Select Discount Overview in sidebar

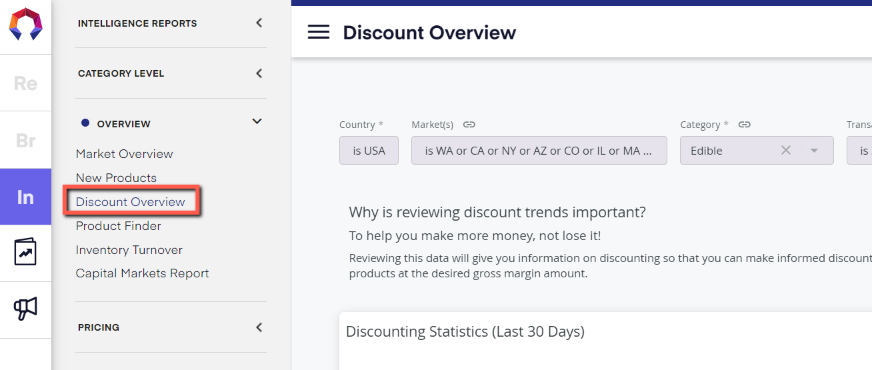coord(131,202)
